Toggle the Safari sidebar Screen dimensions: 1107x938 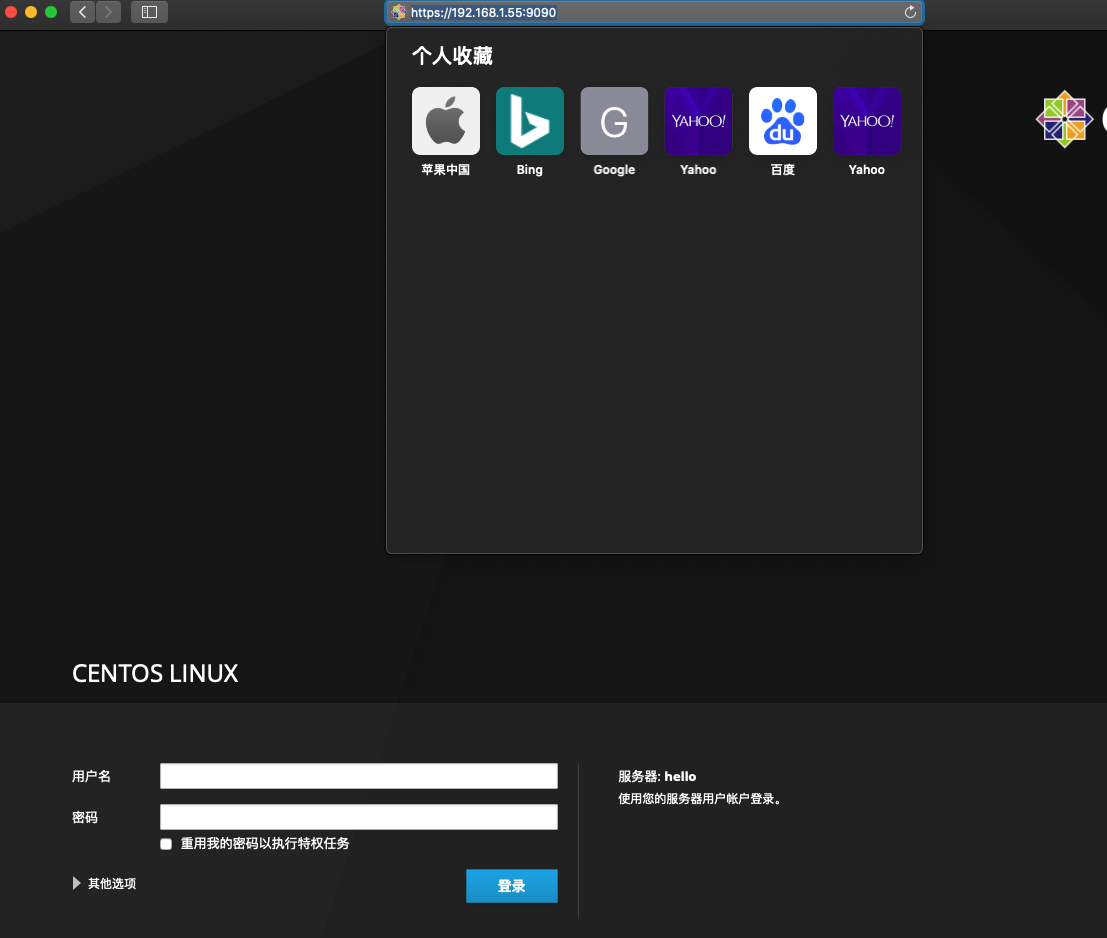point(148,12)
